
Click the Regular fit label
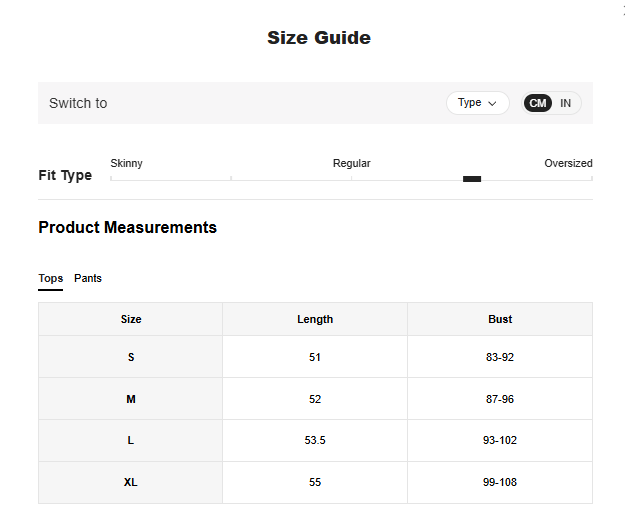(351, 163)
